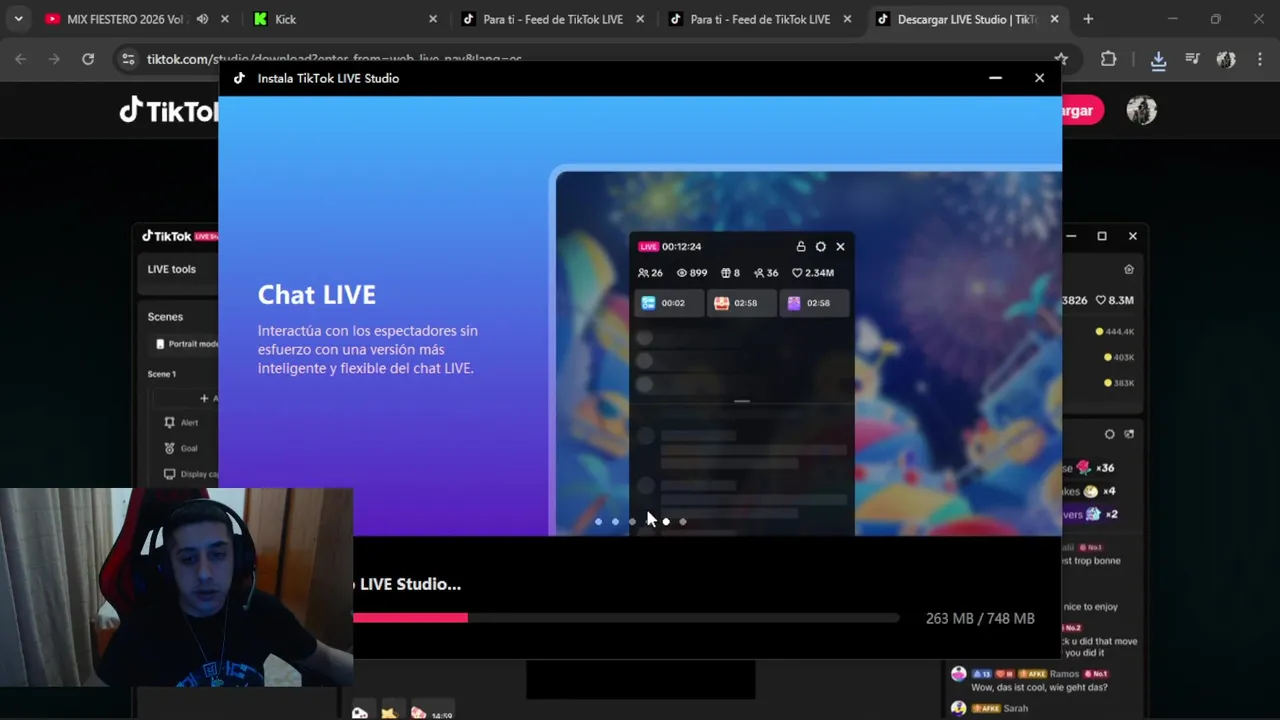
Task: Click the purple 02:58 timer card
Action: 813,303
